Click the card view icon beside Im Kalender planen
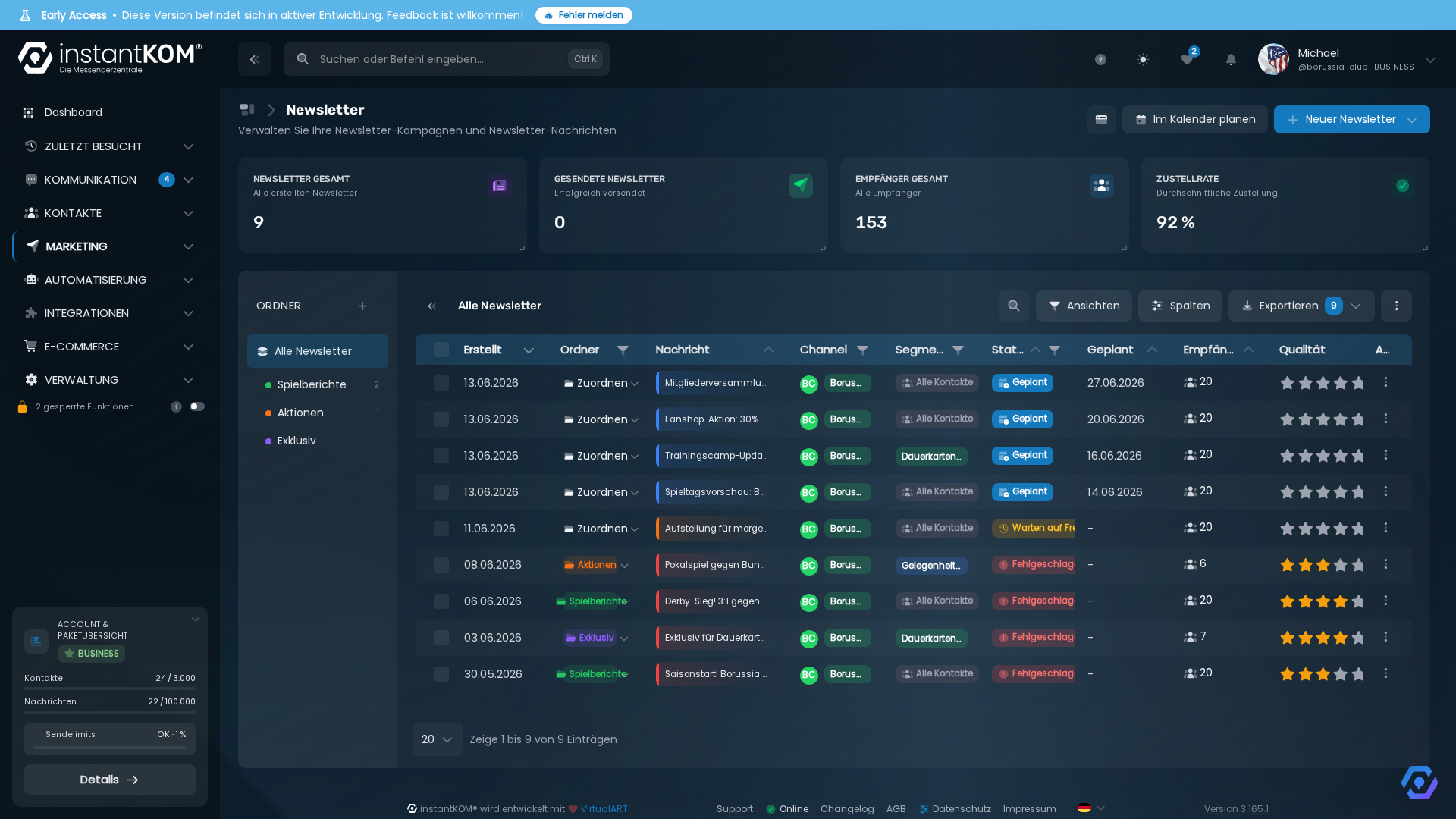This screenshot has height=819, width=1456. [1101, 119]
